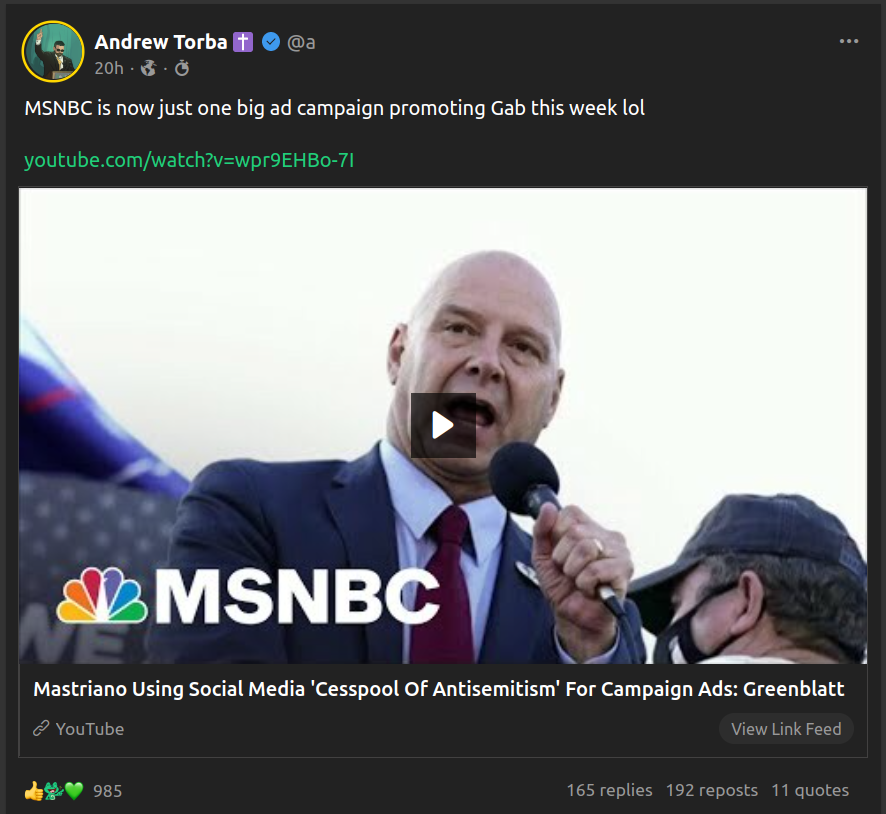Click the View Link Feed button
The height and width of the screenshot is (814, 886).
tap(785, 729)
